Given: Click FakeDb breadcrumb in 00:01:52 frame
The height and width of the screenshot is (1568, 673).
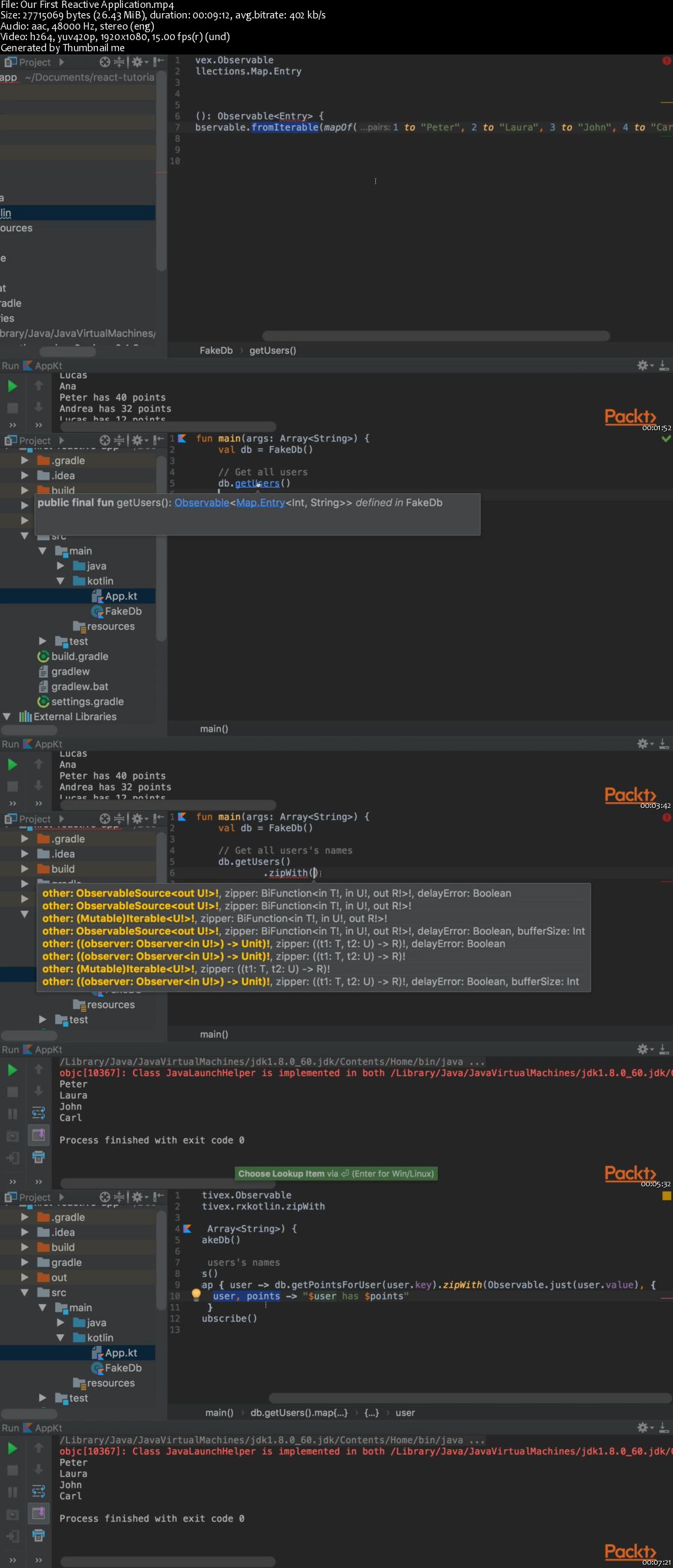Looking at the screenshot, I should tap(216, 350).
